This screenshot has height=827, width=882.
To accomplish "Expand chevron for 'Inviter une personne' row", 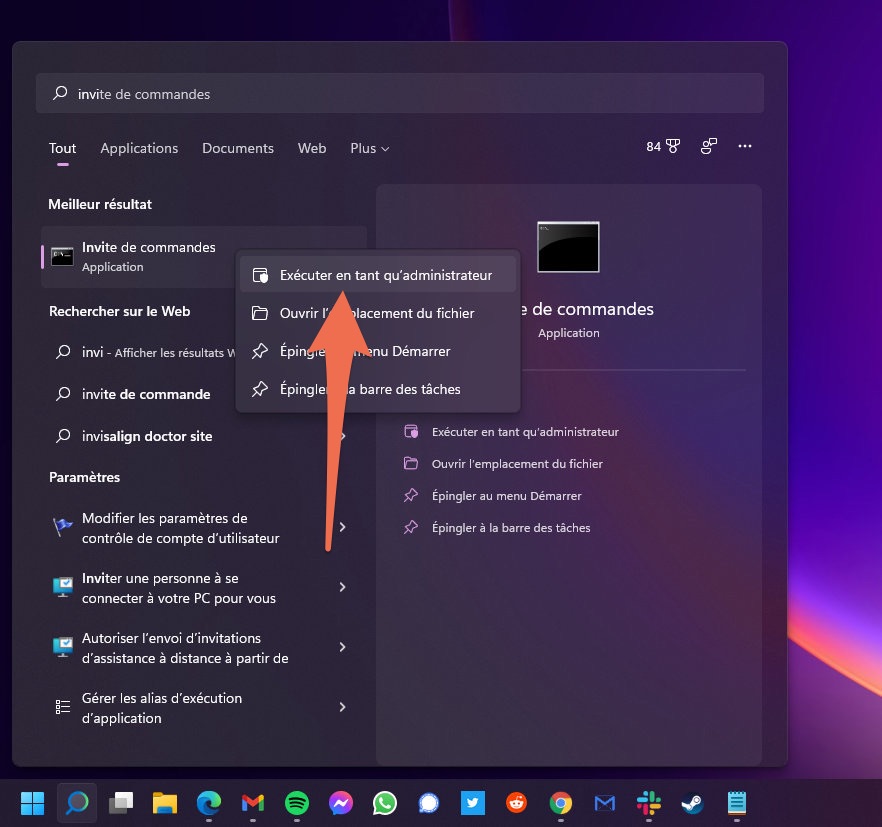I will point(343,587).
